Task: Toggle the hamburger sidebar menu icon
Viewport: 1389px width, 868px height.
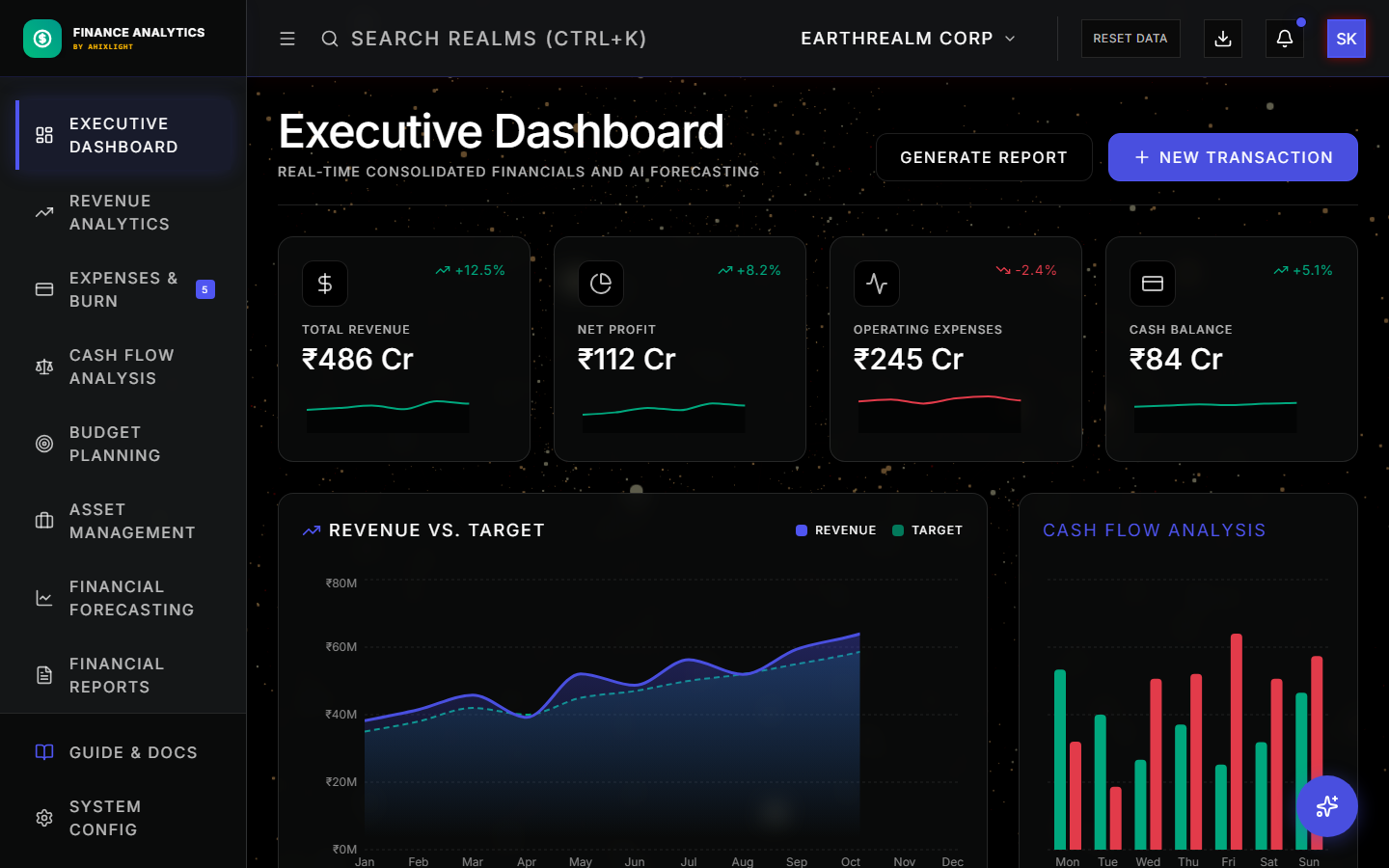Action: pos(287,39)
